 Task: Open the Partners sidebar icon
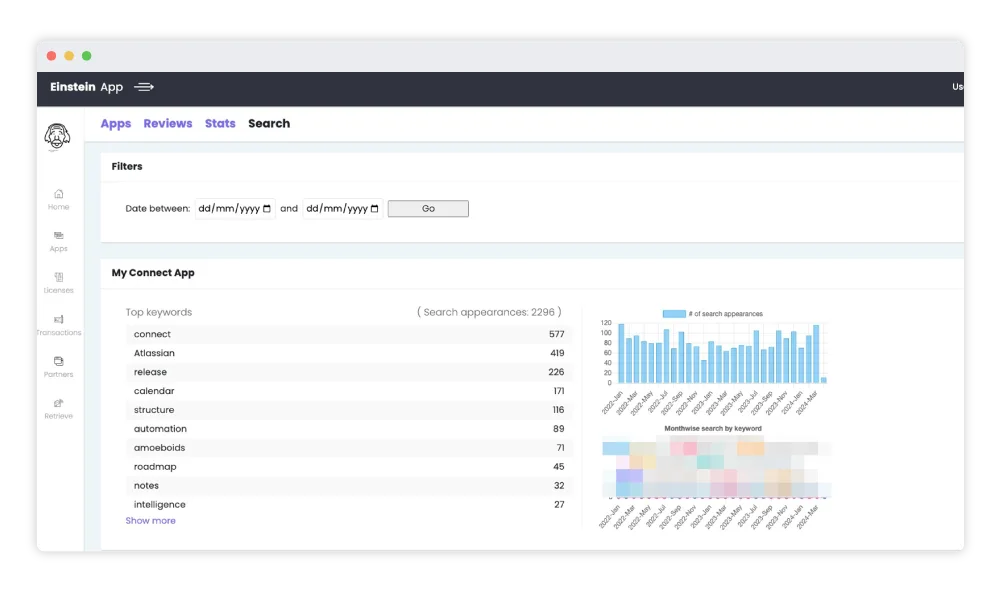pyautogui.click(x=58, y=362)
